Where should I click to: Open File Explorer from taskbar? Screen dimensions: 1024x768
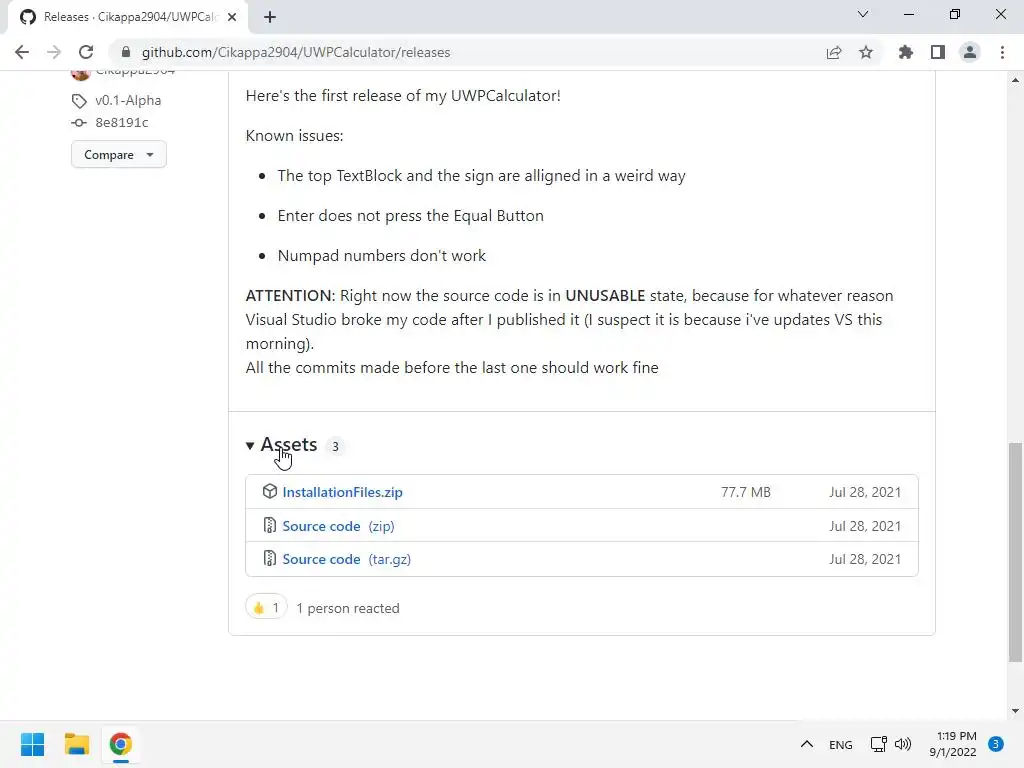coord(77,744)
